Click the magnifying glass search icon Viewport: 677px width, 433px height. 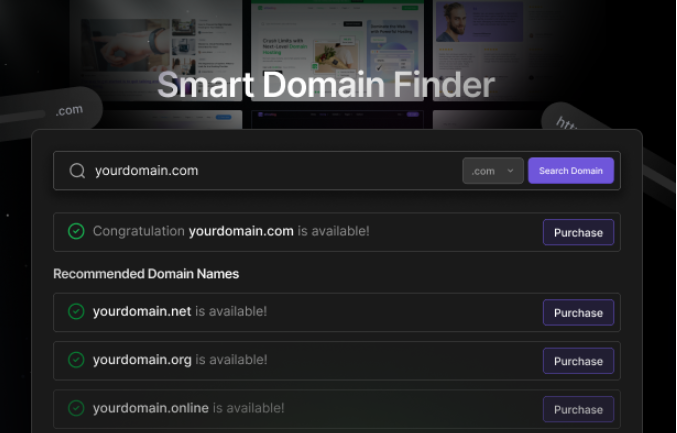77,171
